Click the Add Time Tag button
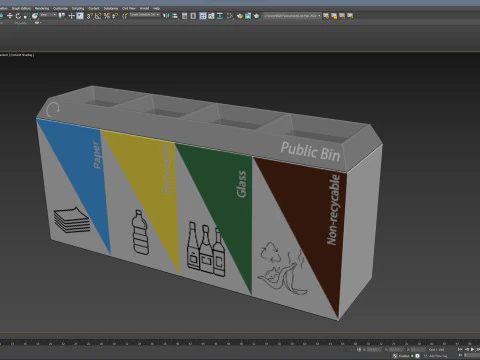This screenshot has width=480, height=360. click(x=439, y=356)
